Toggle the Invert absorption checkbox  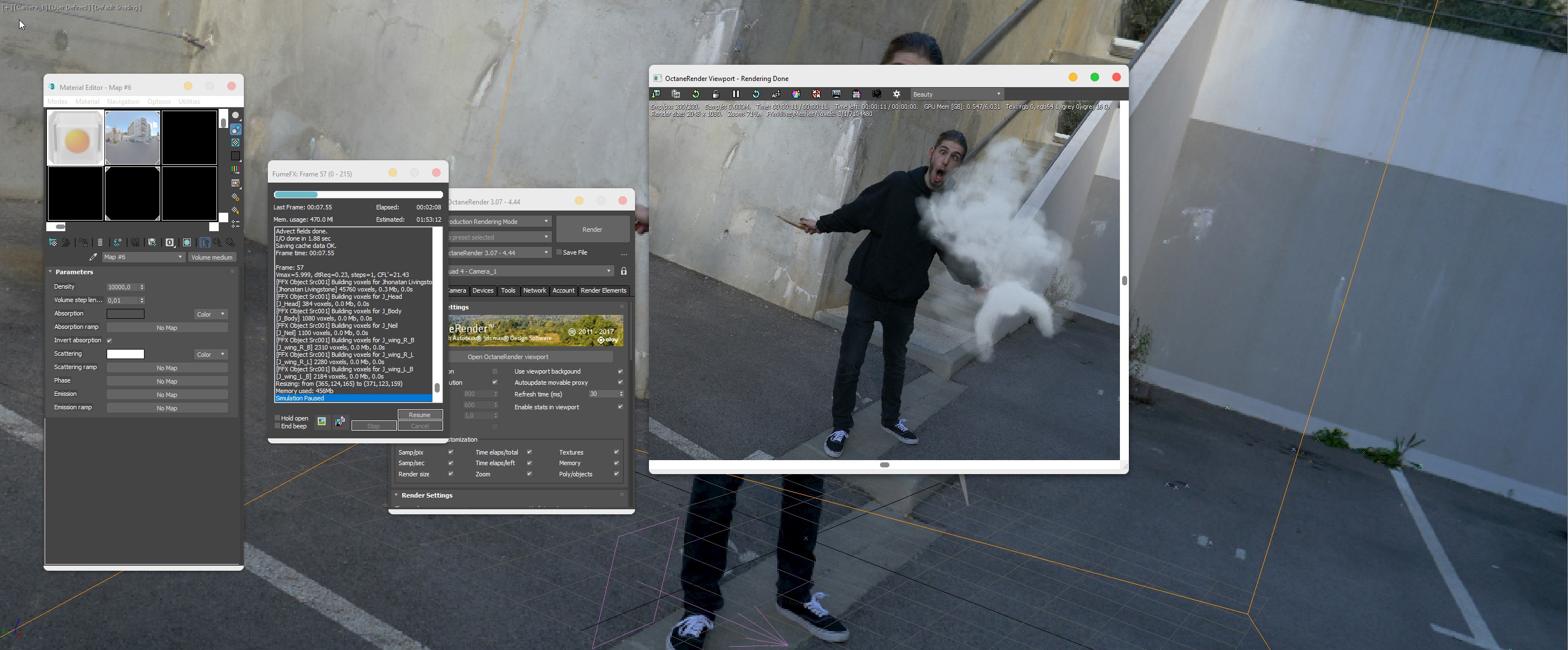tap(109, 341)
